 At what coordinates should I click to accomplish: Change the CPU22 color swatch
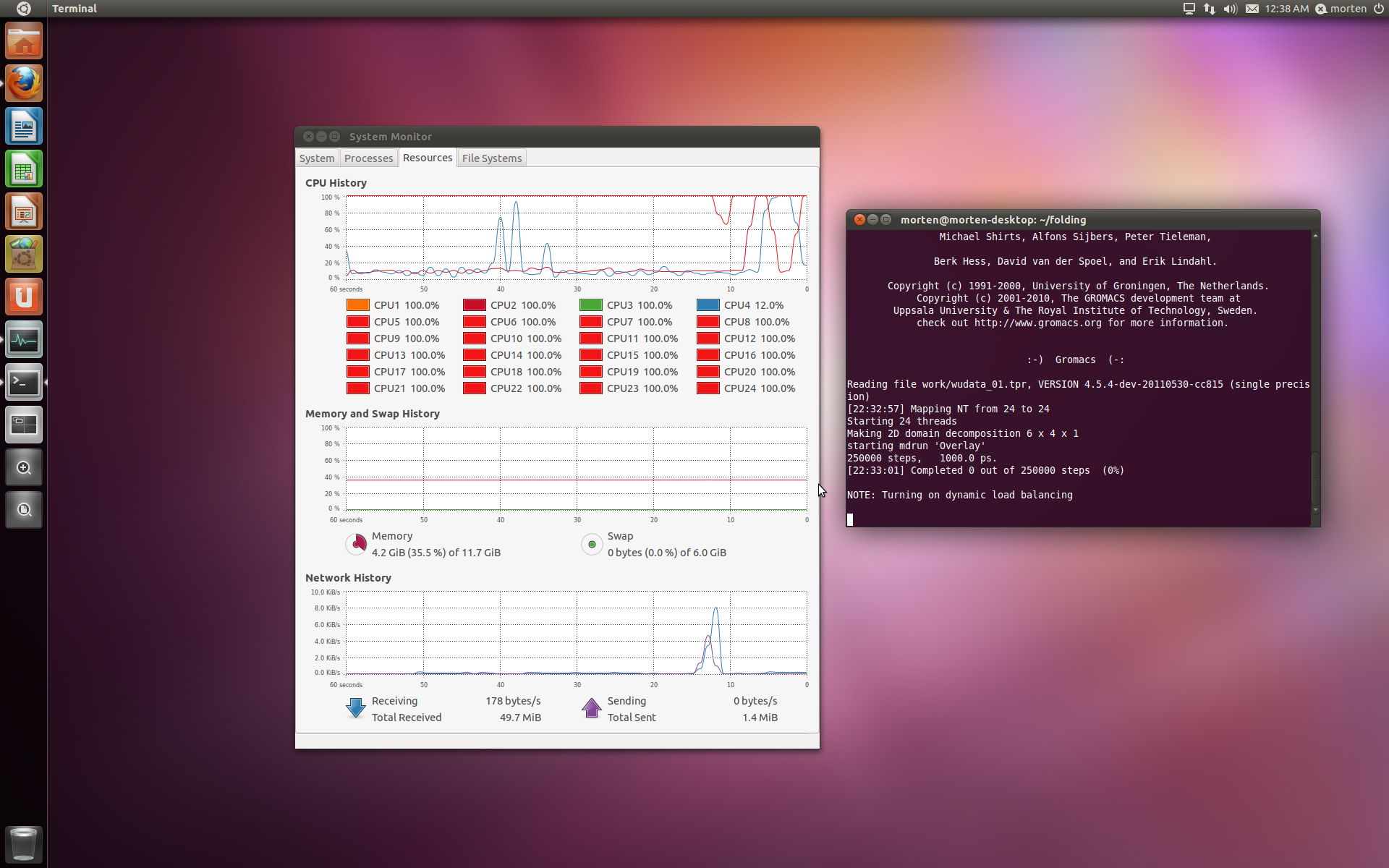coord(475,388)
